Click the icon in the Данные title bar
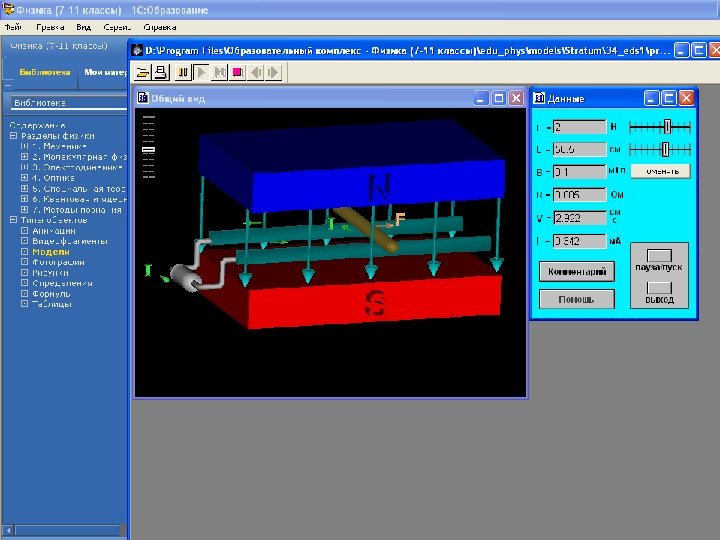720x540 pixels. pos(539,98)
